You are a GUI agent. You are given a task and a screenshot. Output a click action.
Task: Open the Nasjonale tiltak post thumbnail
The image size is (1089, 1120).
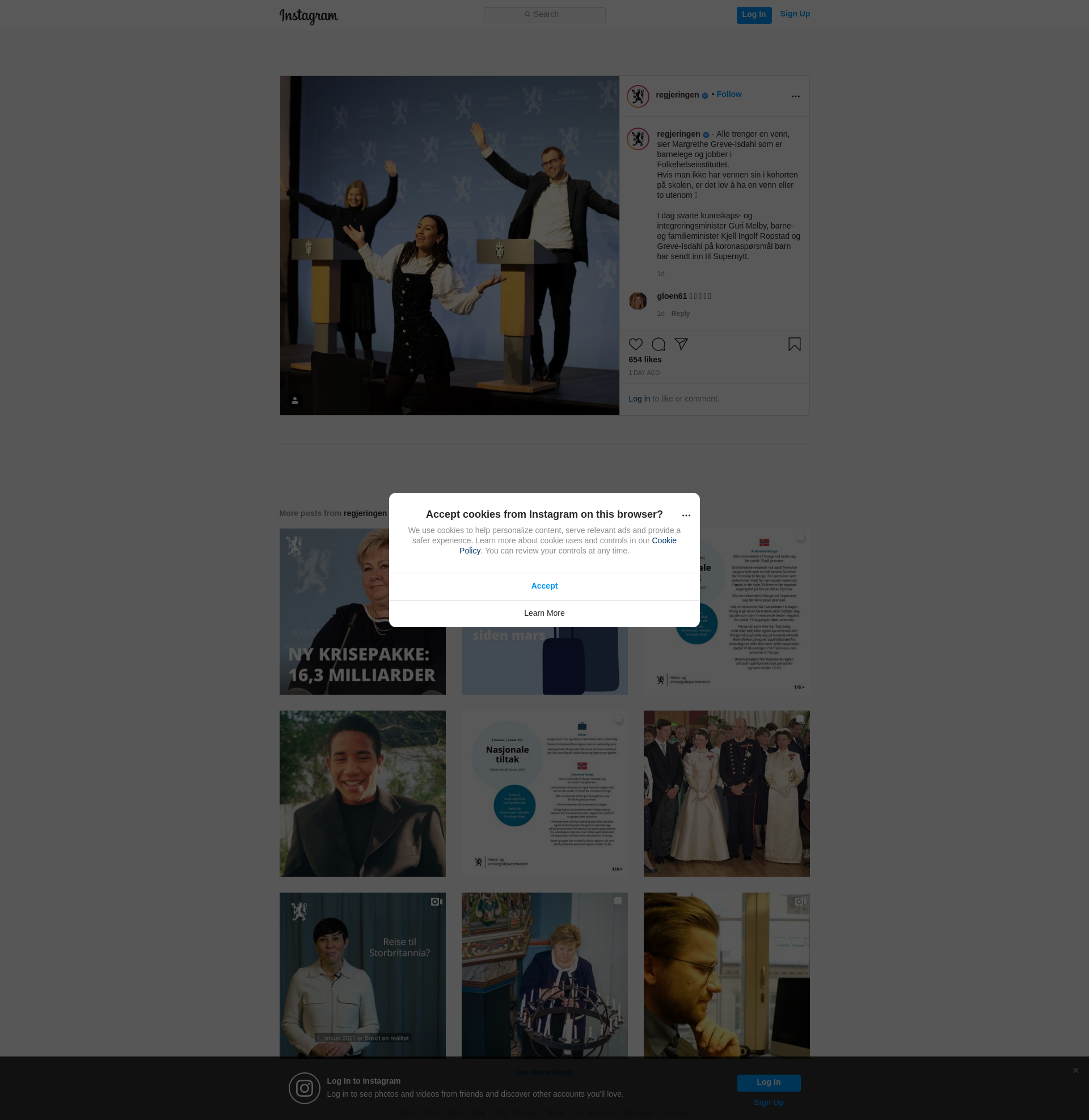[x=544, y=793]
